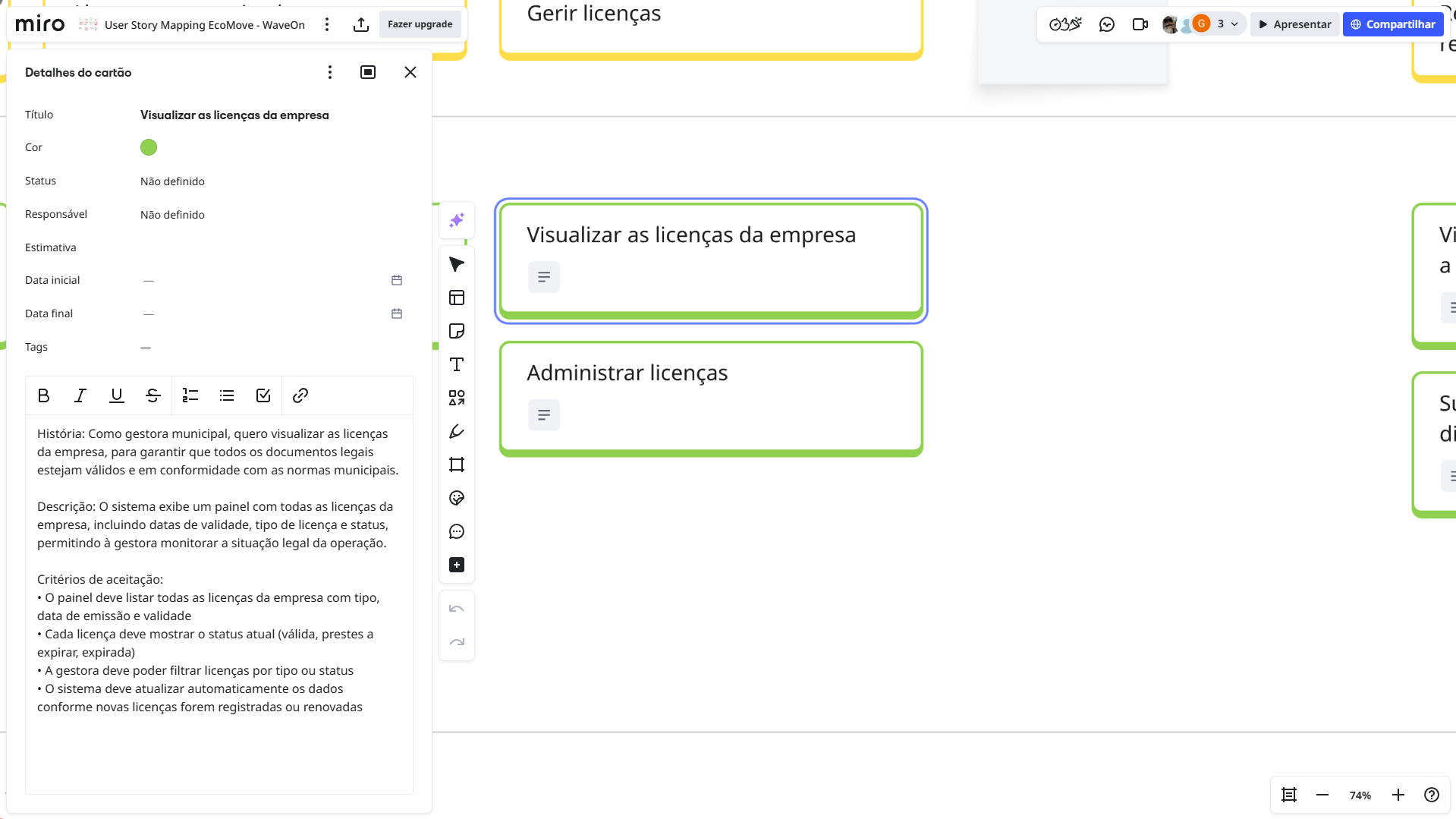Toggle italic formatting in description
This screenshot has width=1456, height=819.
[80, 395]
